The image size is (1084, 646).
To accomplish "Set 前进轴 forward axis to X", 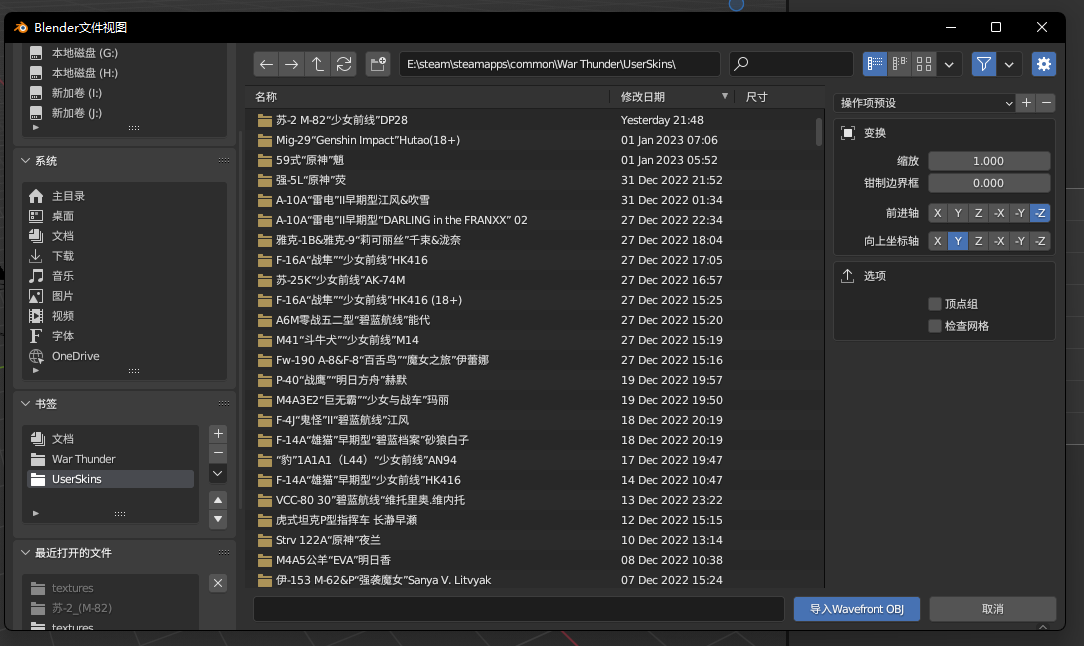I will (937, 213).
